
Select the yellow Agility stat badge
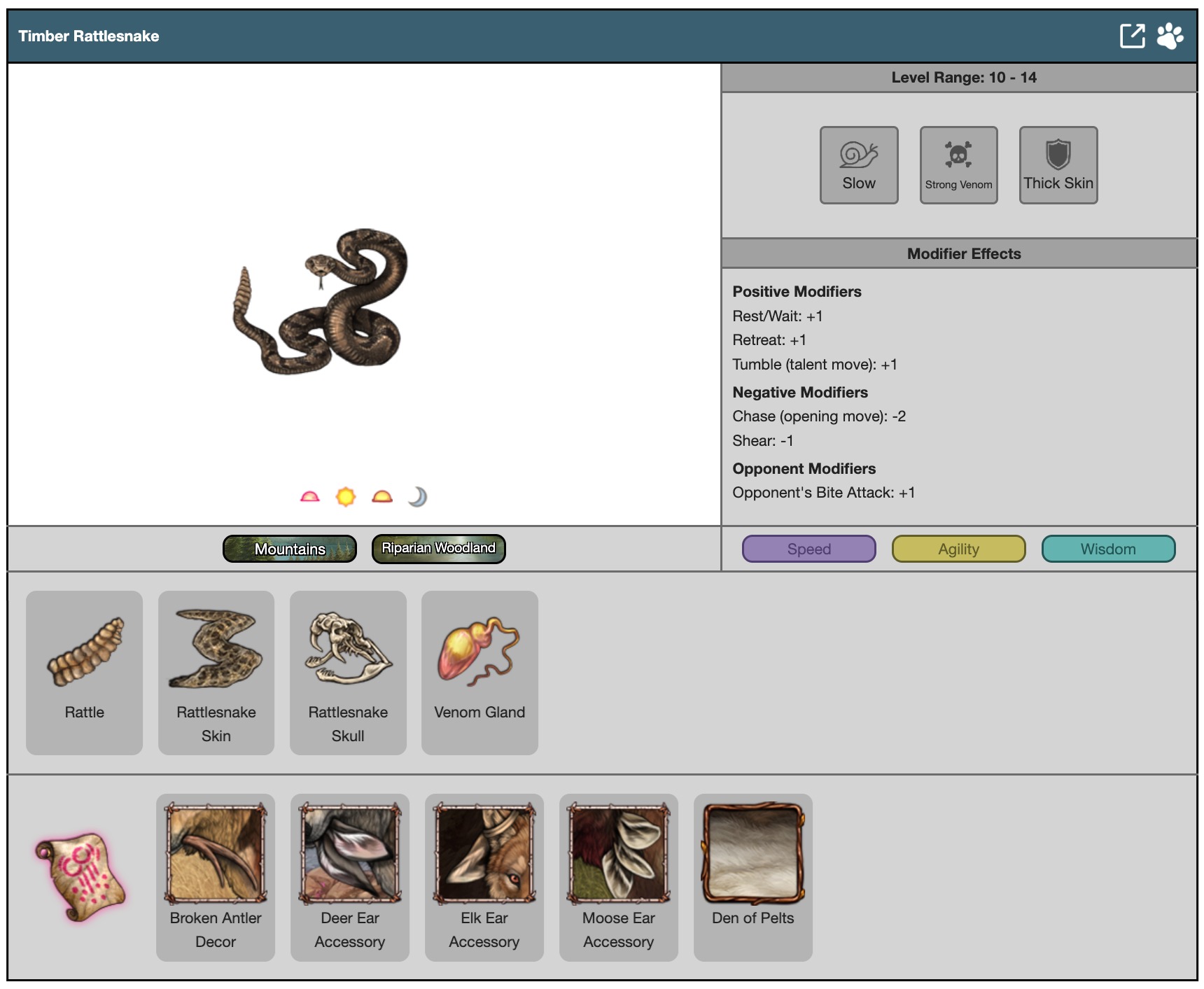pos(958,549)
